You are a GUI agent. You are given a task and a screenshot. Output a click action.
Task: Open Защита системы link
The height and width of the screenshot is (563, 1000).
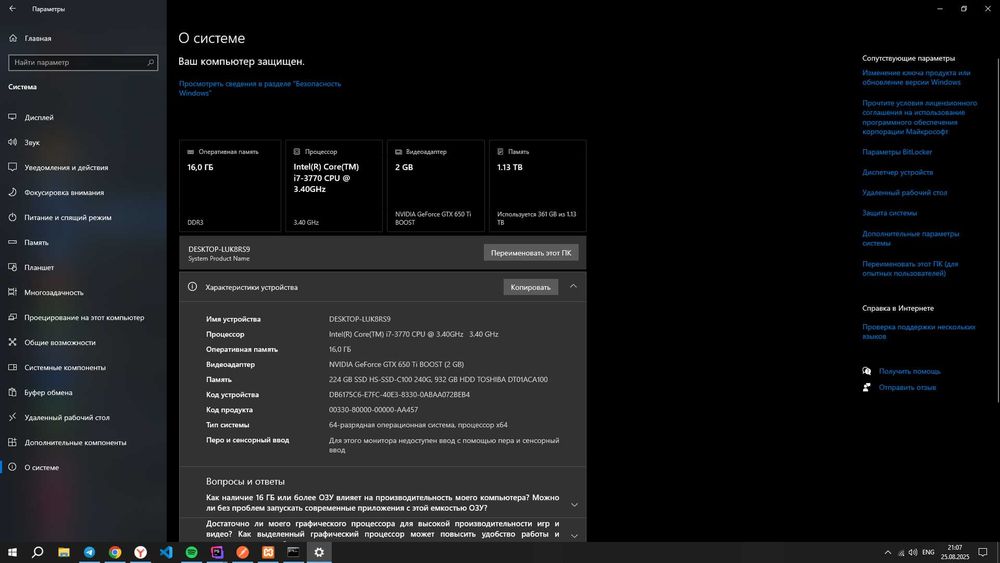pyautogui.click(x=890, y=213)
